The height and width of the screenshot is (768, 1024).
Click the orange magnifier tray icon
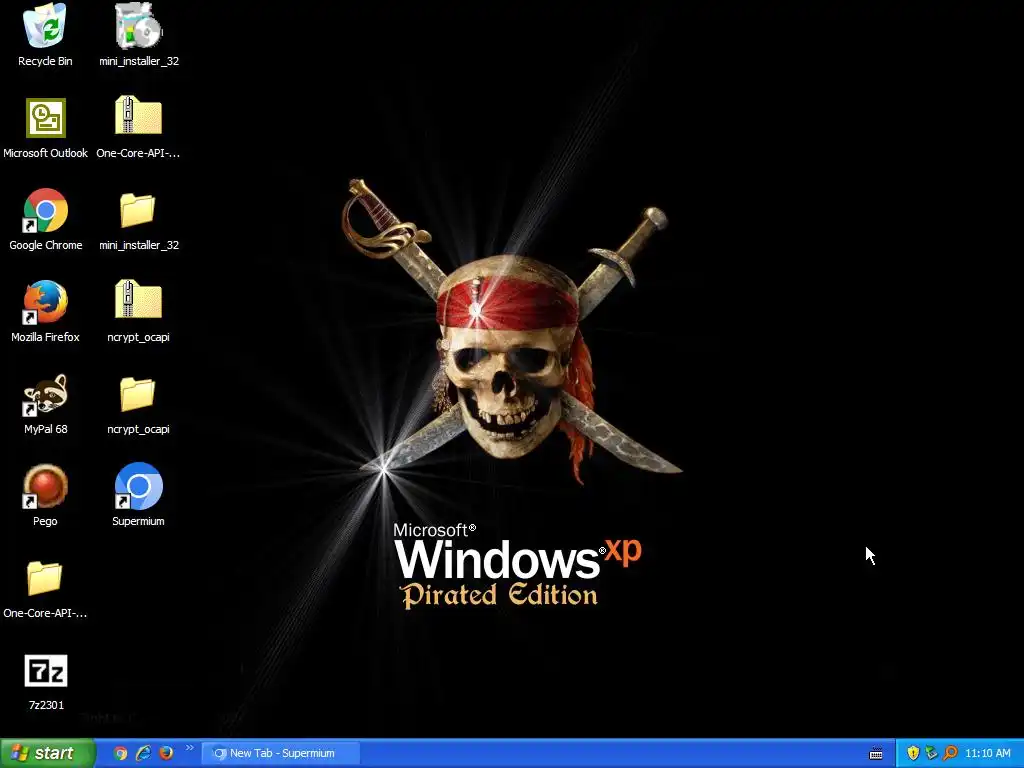950,753
